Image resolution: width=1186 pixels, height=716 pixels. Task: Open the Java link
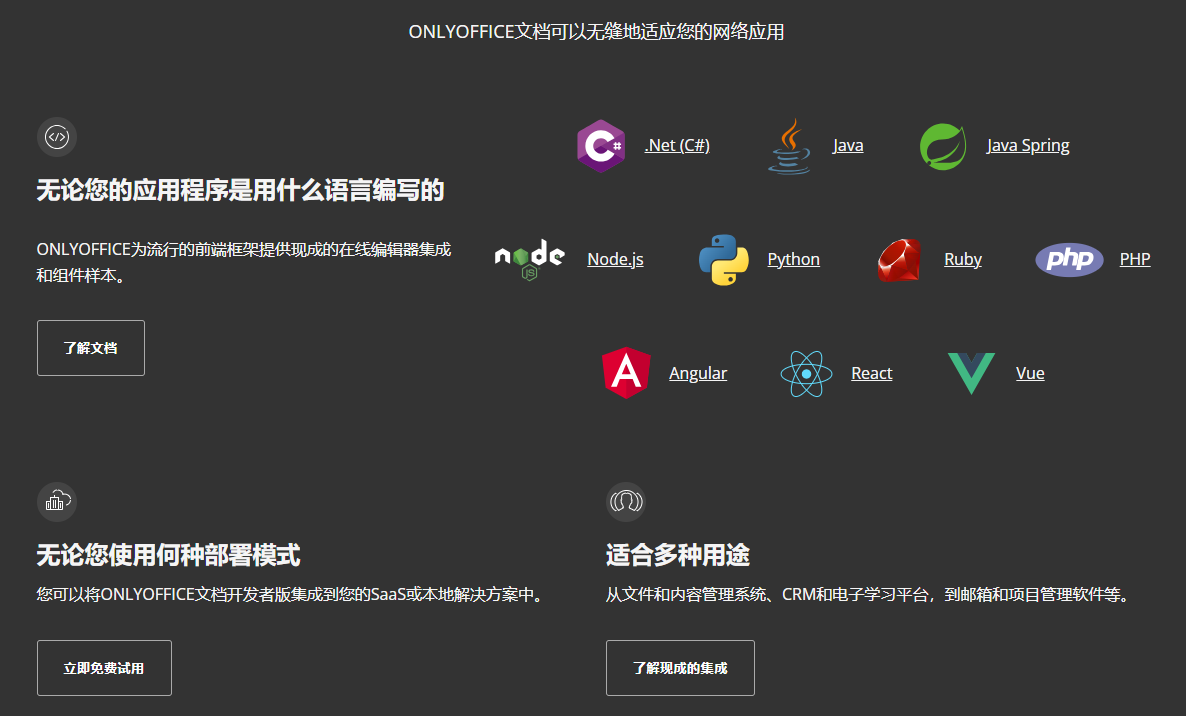tap(848, 145)
